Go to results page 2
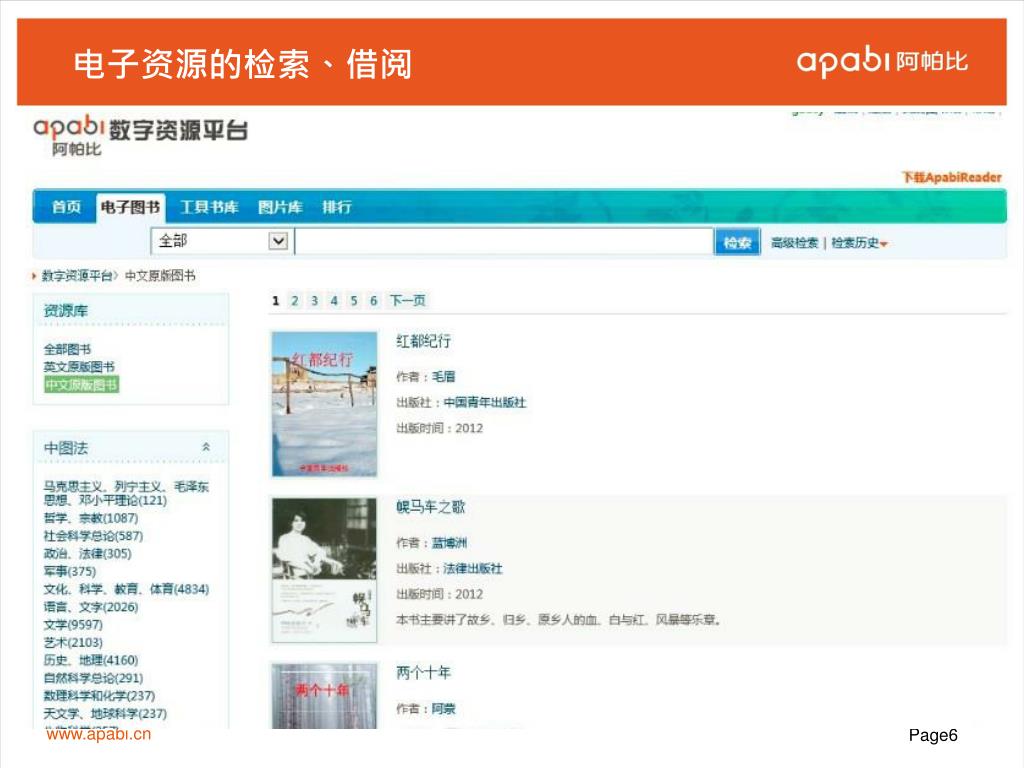Viewport: 1024px width, 768px height. (295, 300)
